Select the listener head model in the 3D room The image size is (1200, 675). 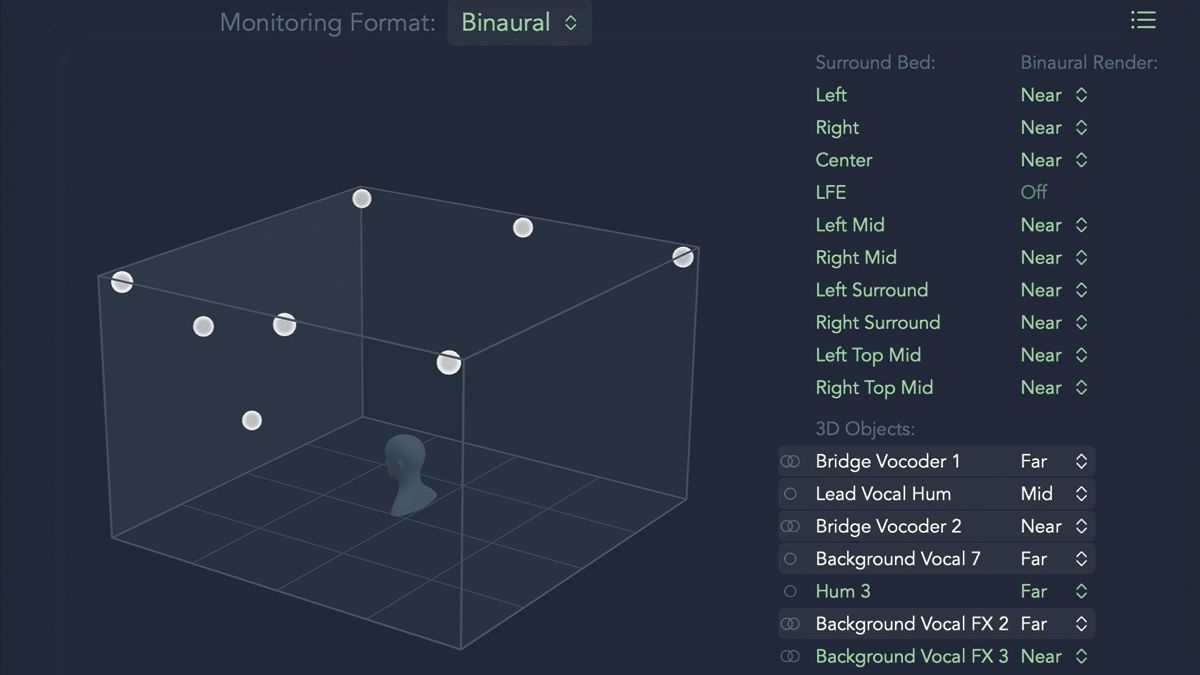[x=406, y=475]
